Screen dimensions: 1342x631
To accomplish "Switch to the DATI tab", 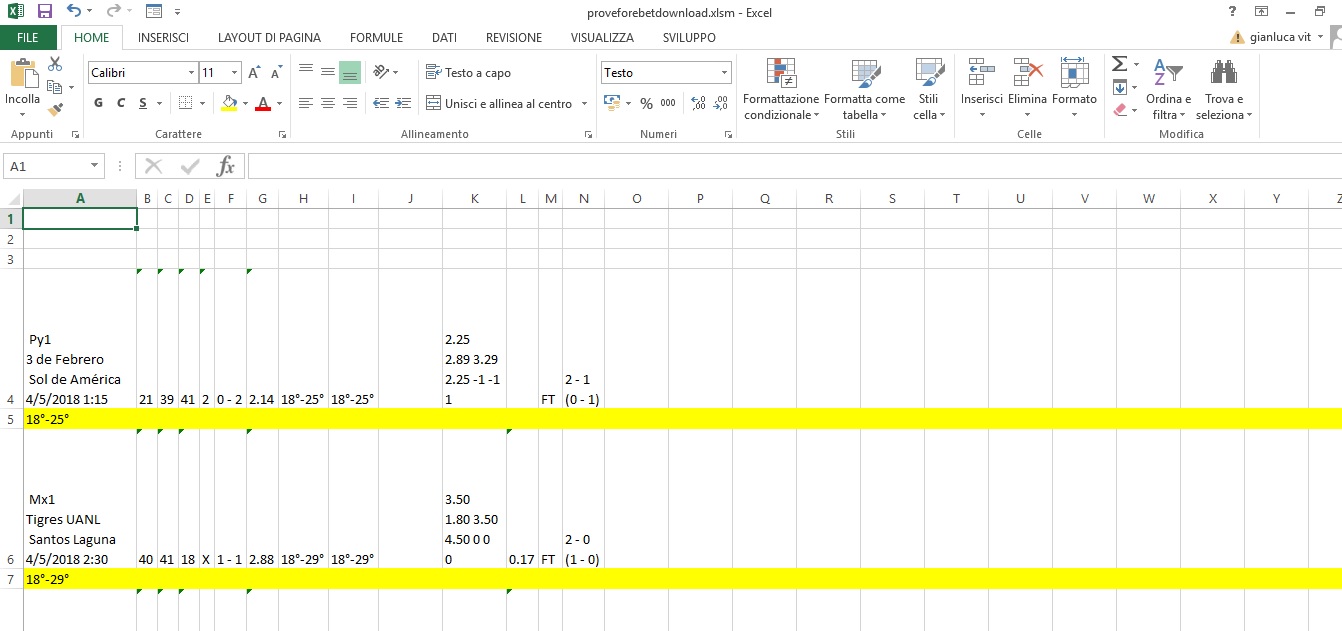I will click(x=444, y=38).
